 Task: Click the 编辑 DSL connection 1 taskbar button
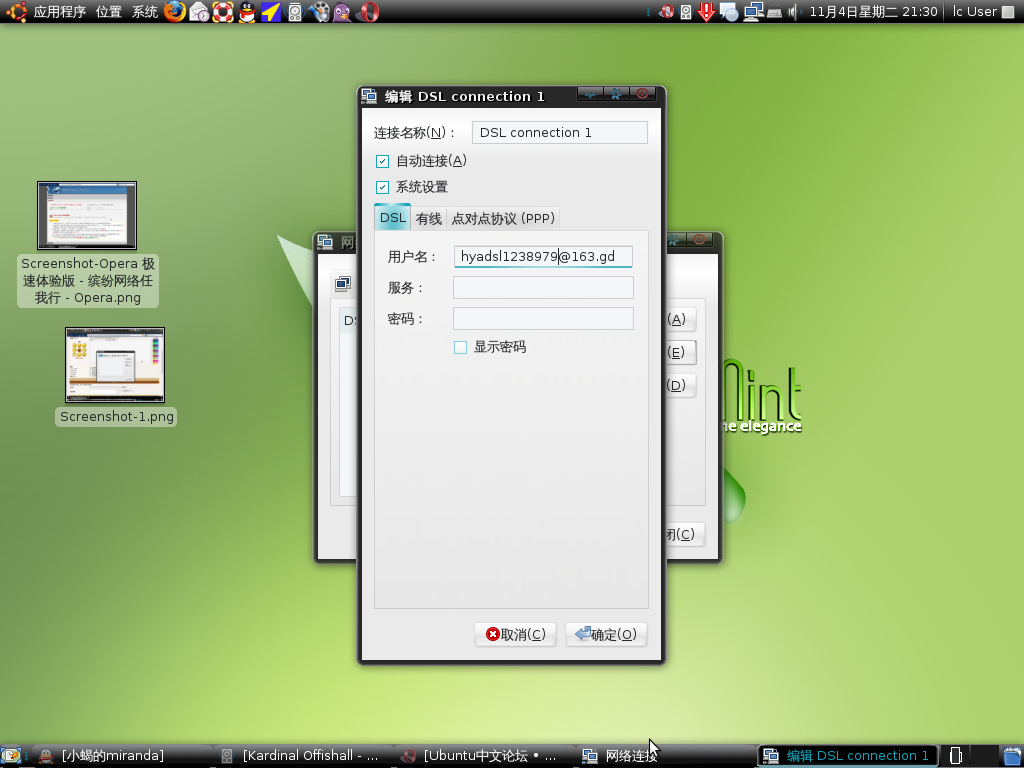pos(847,756)
